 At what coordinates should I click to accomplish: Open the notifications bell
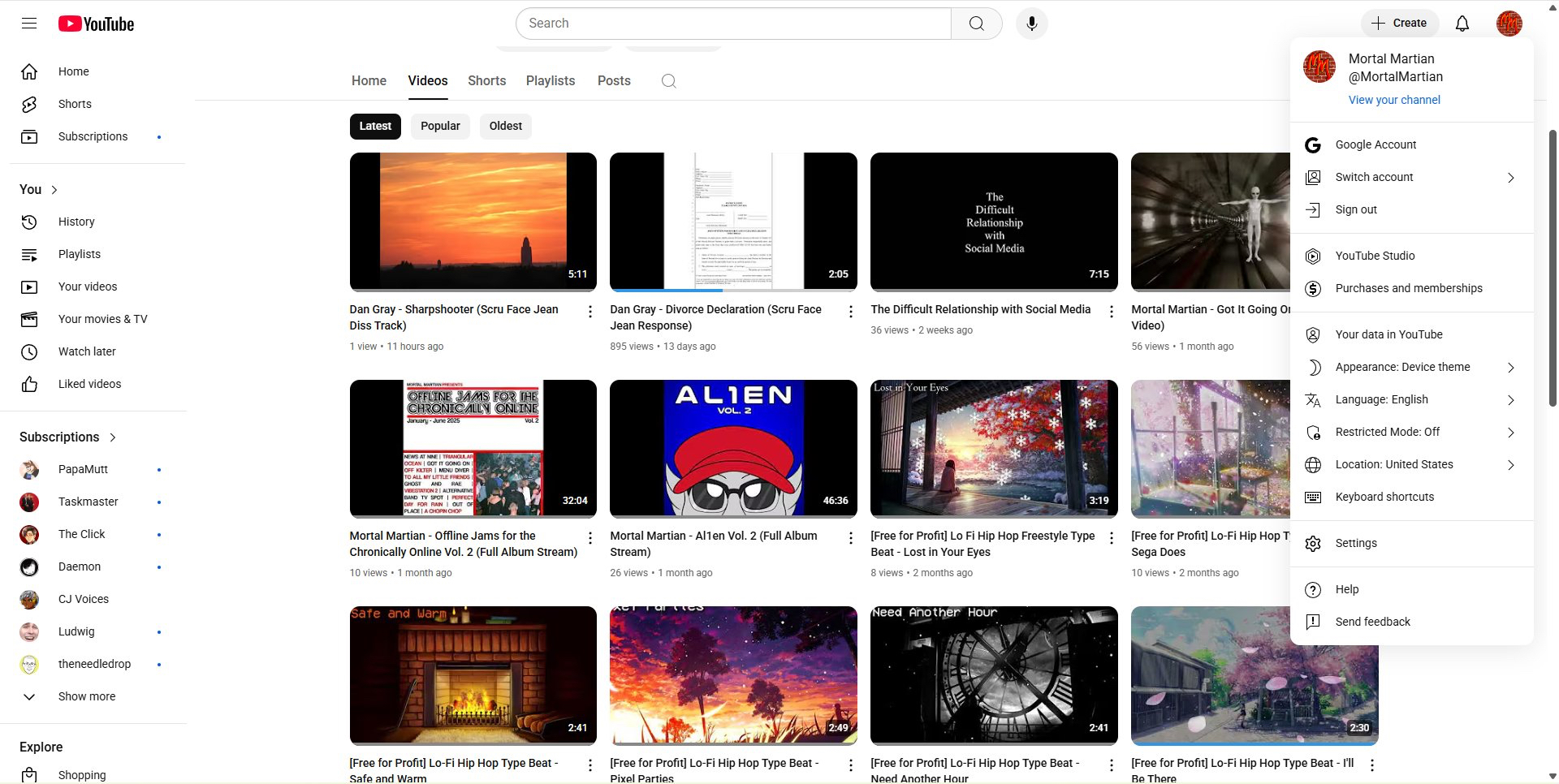point(1462,24)
